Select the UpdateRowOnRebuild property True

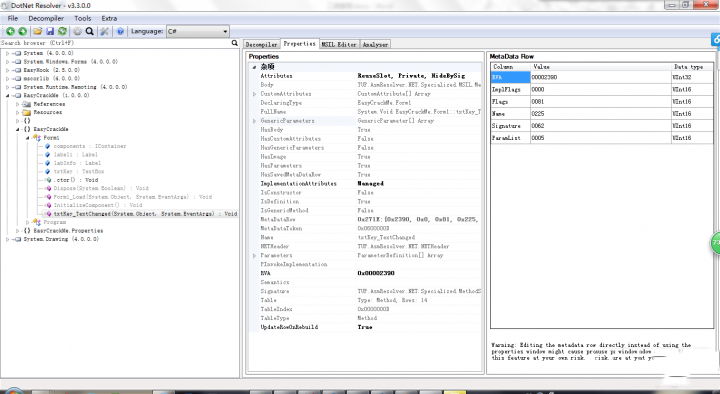[x=365, y=327]
